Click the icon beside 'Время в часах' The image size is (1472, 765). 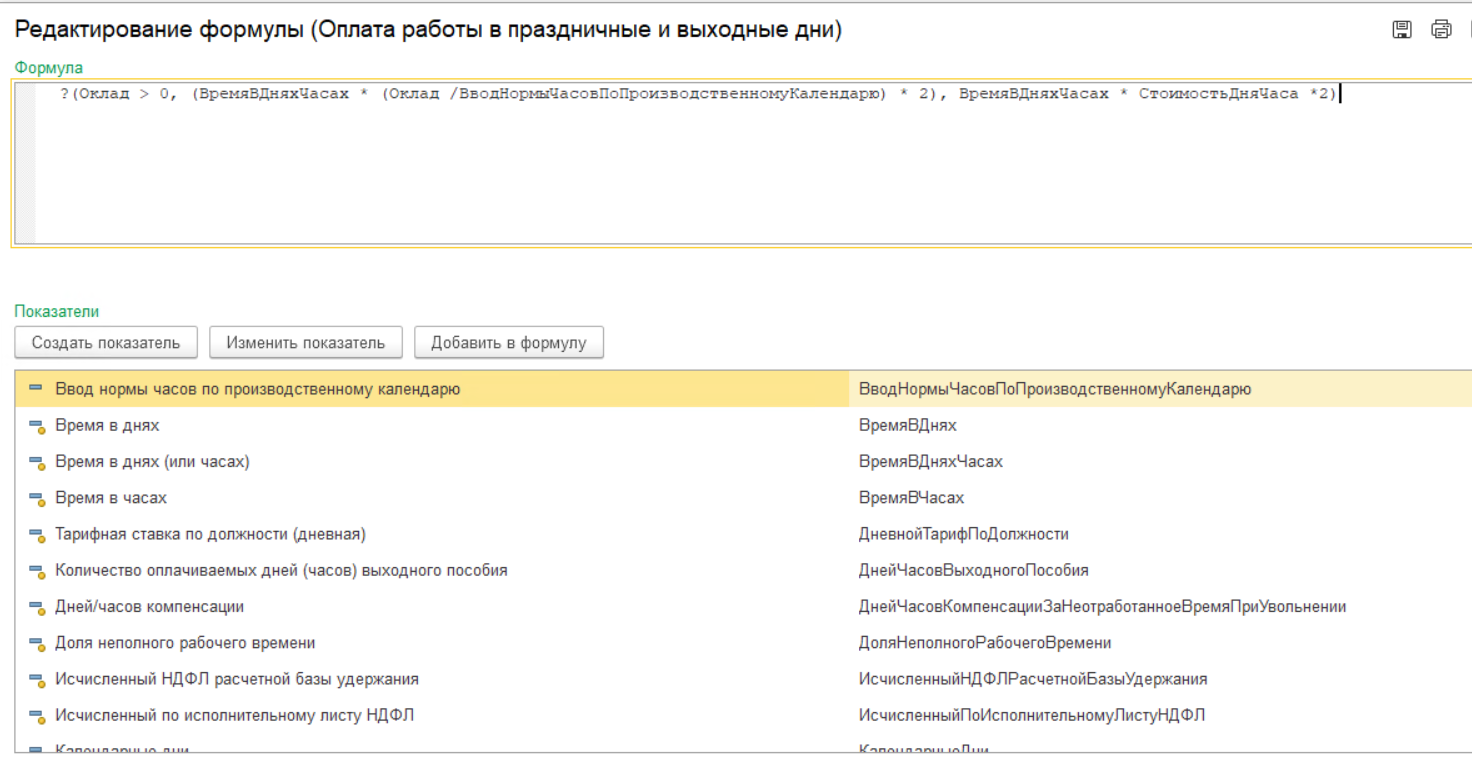(37, 499)
